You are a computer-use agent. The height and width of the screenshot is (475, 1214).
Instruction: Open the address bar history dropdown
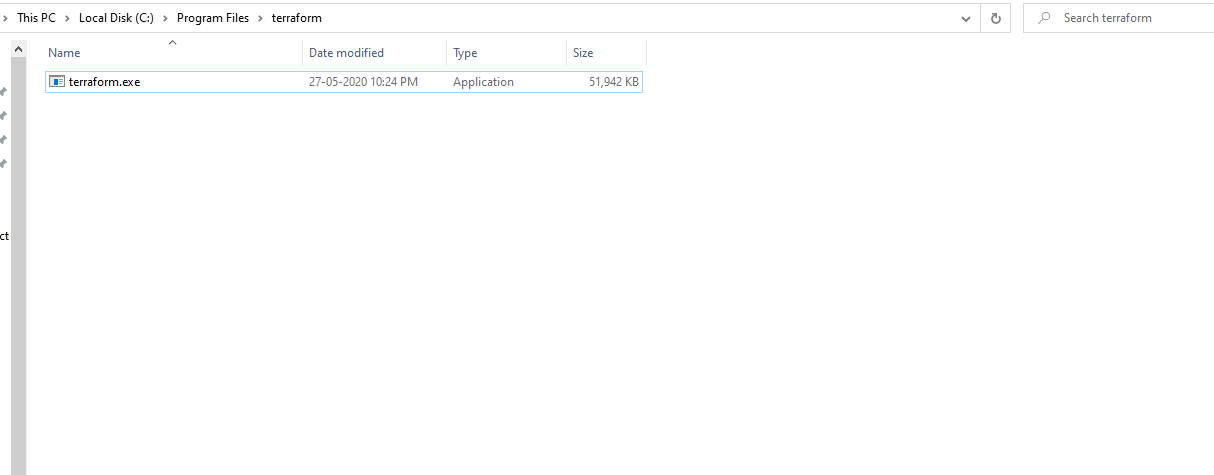click(965, 18)
